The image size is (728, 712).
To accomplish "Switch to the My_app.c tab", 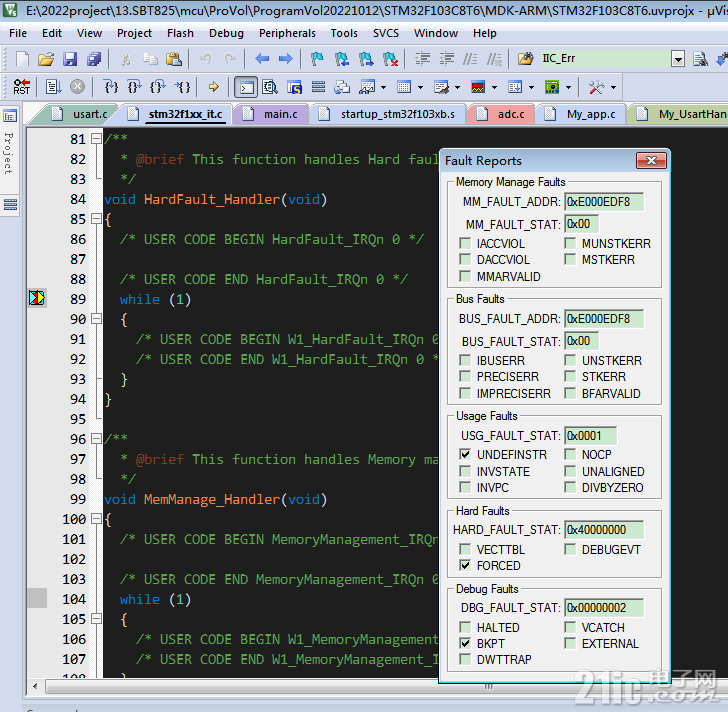I will pyautogui.click(x=582, y=114).
